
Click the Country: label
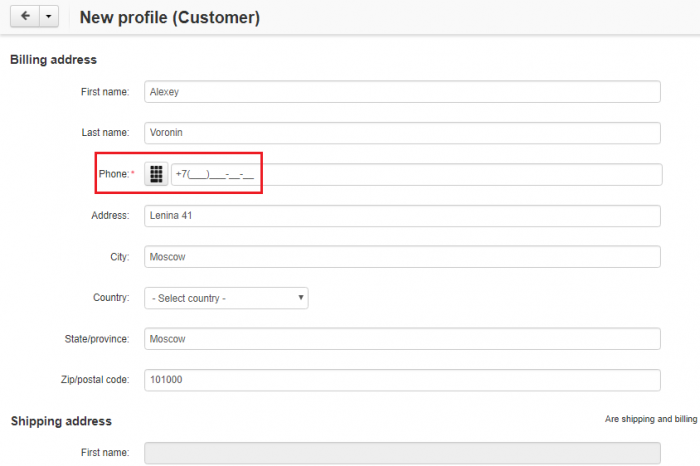[x=111, y=298]
